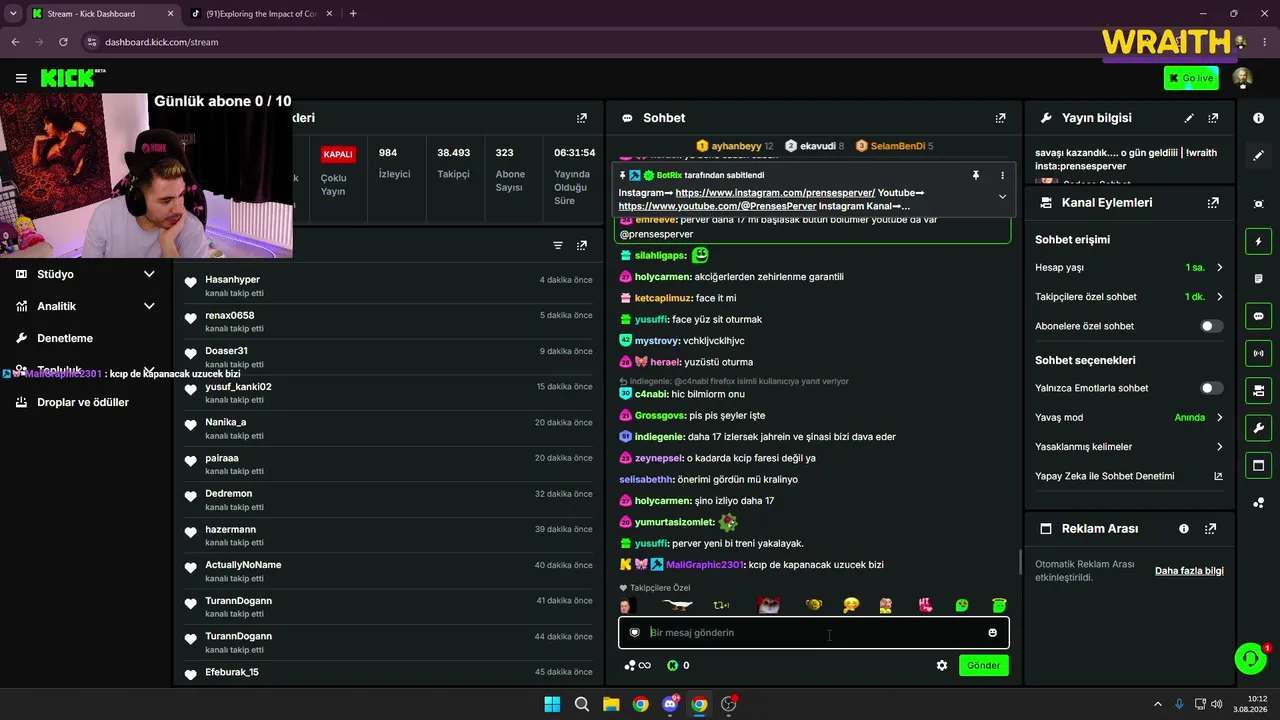Open chat settings gear beside Gönder

point(942,665)
